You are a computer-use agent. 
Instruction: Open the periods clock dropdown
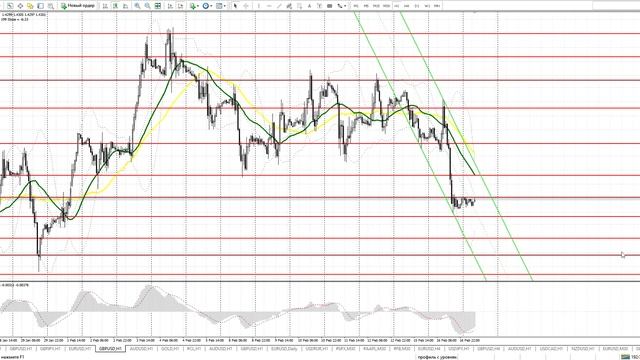click(207, 6)
